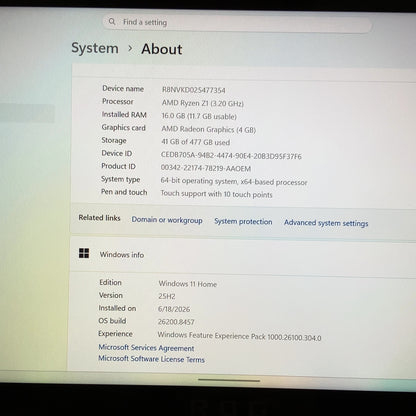The image size is (416, 416).
Task: Click the Windows logo beside Windows info
Action: click(x=84, y=253)
